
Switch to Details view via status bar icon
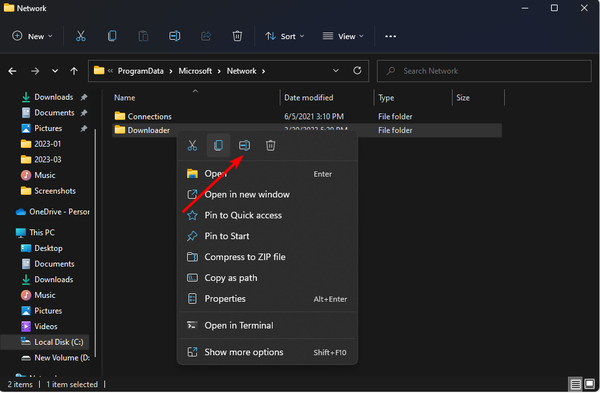pos(575,384)
